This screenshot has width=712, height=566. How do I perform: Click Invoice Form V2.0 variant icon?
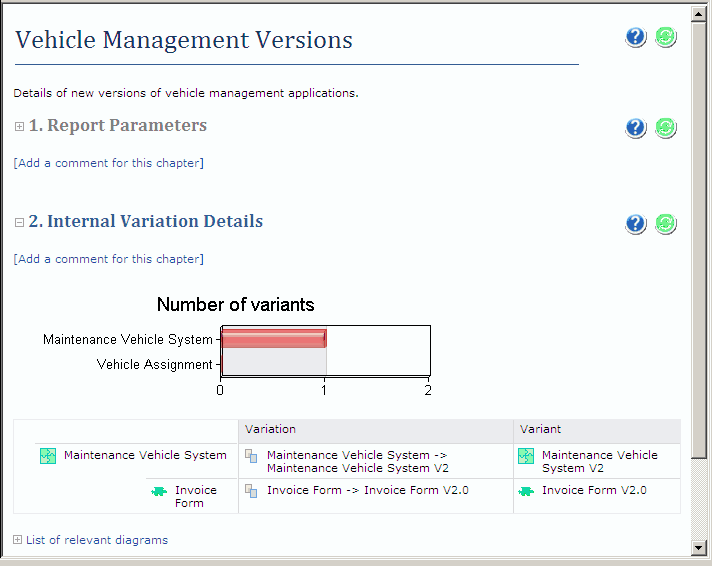click(x=526, y=491)
